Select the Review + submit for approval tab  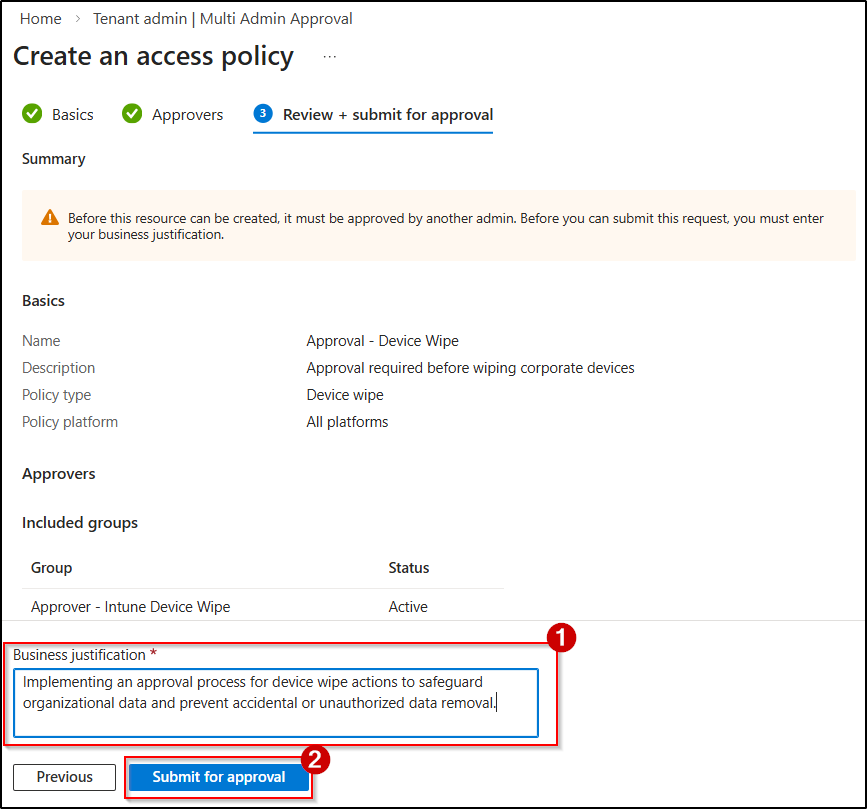389,114
